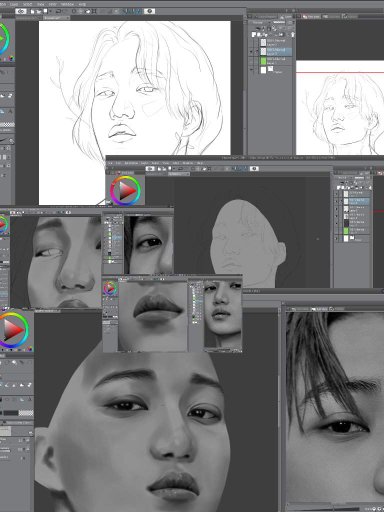
Task: Select the last brush sub tool icon beneath the bottom-left color wheel
Action: 30,385
